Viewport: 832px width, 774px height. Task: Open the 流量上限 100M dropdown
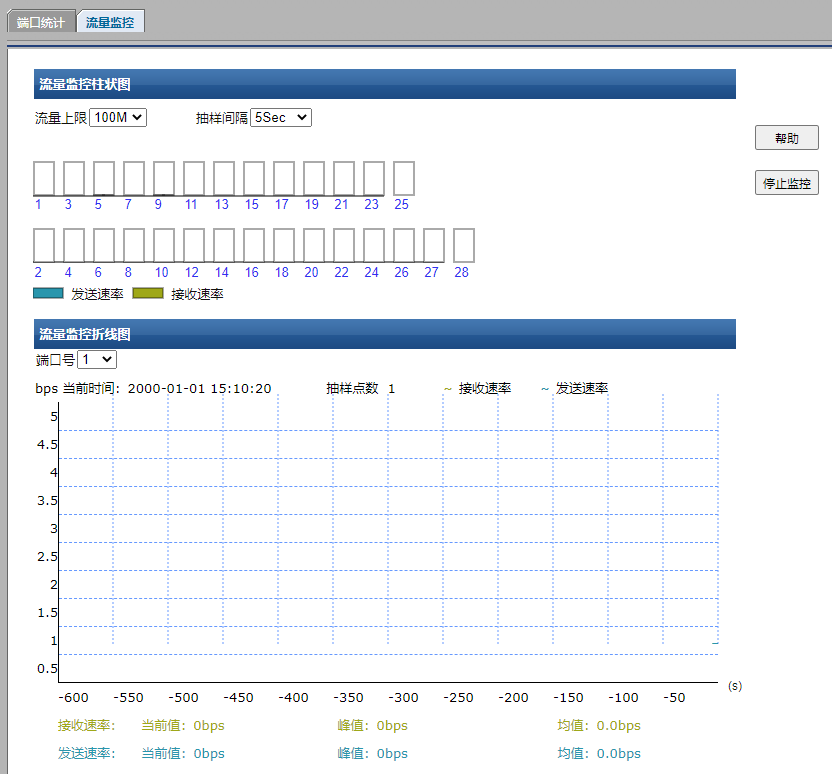click(x=118, y=117)
